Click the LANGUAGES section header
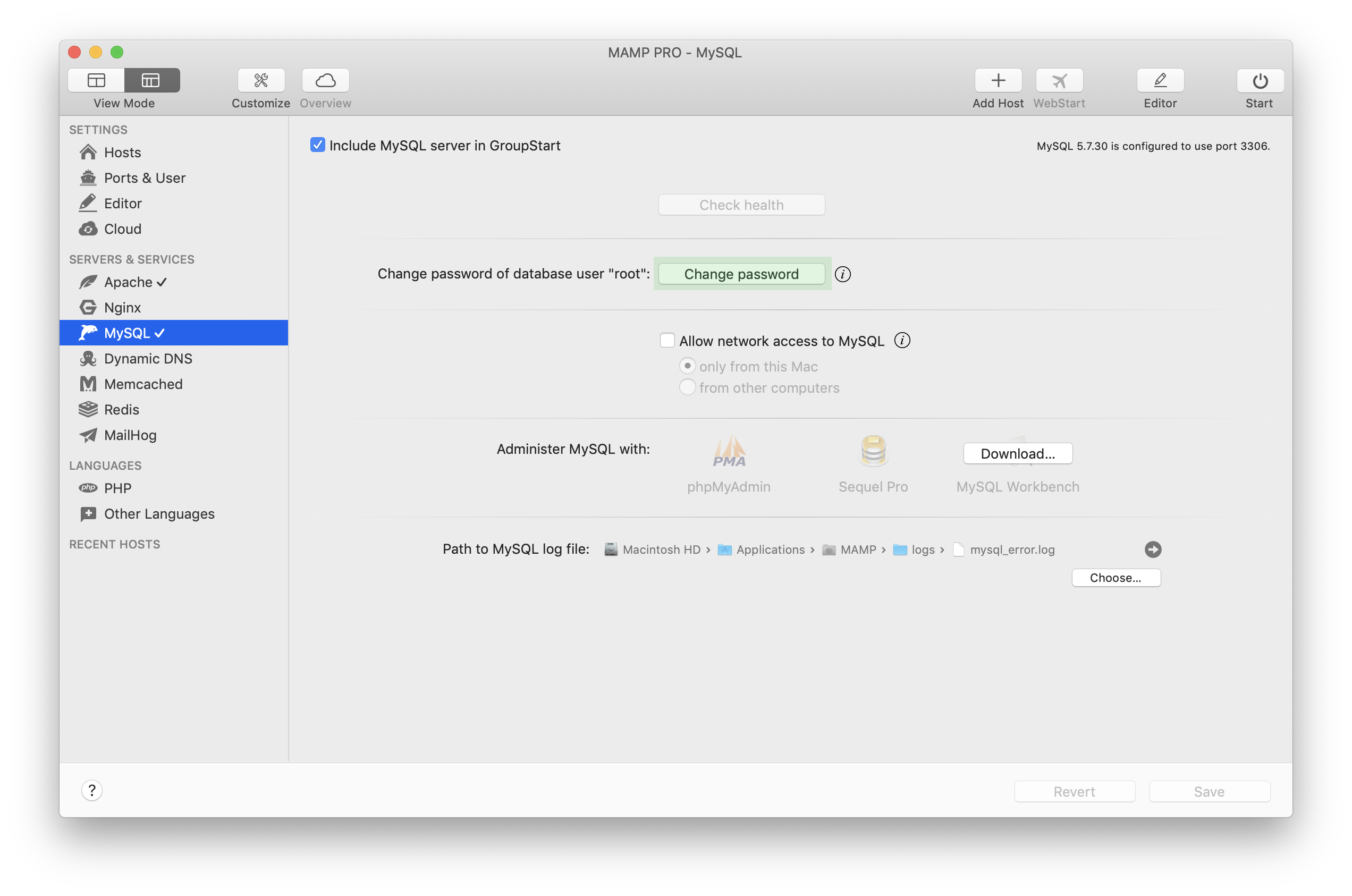The height and width of the screenshot is (896, 1352). pos(105,466)
